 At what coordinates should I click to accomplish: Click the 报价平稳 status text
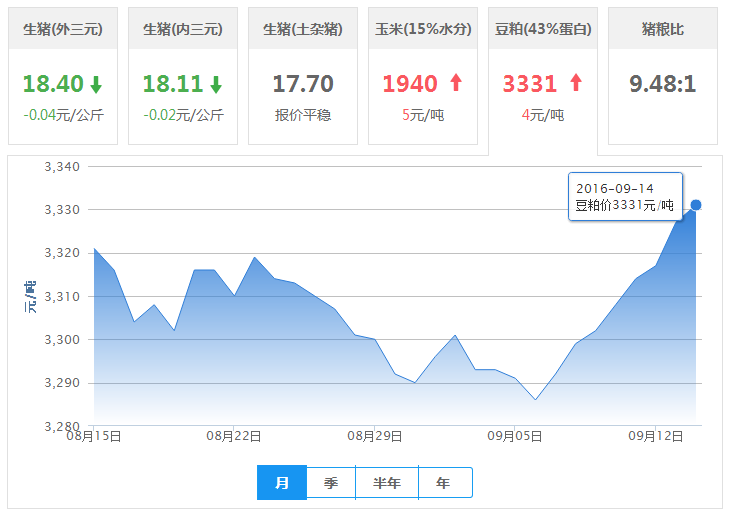[303, 115]
